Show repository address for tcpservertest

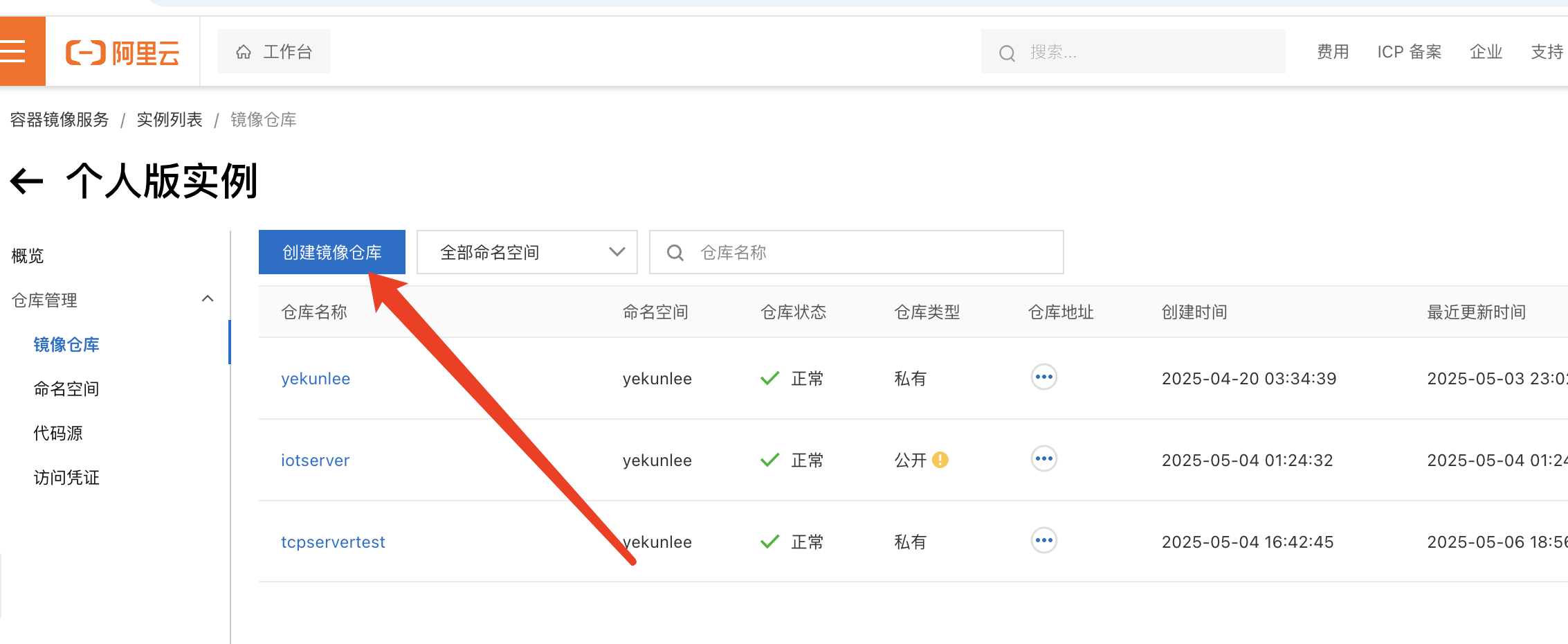coord(1043,541)
